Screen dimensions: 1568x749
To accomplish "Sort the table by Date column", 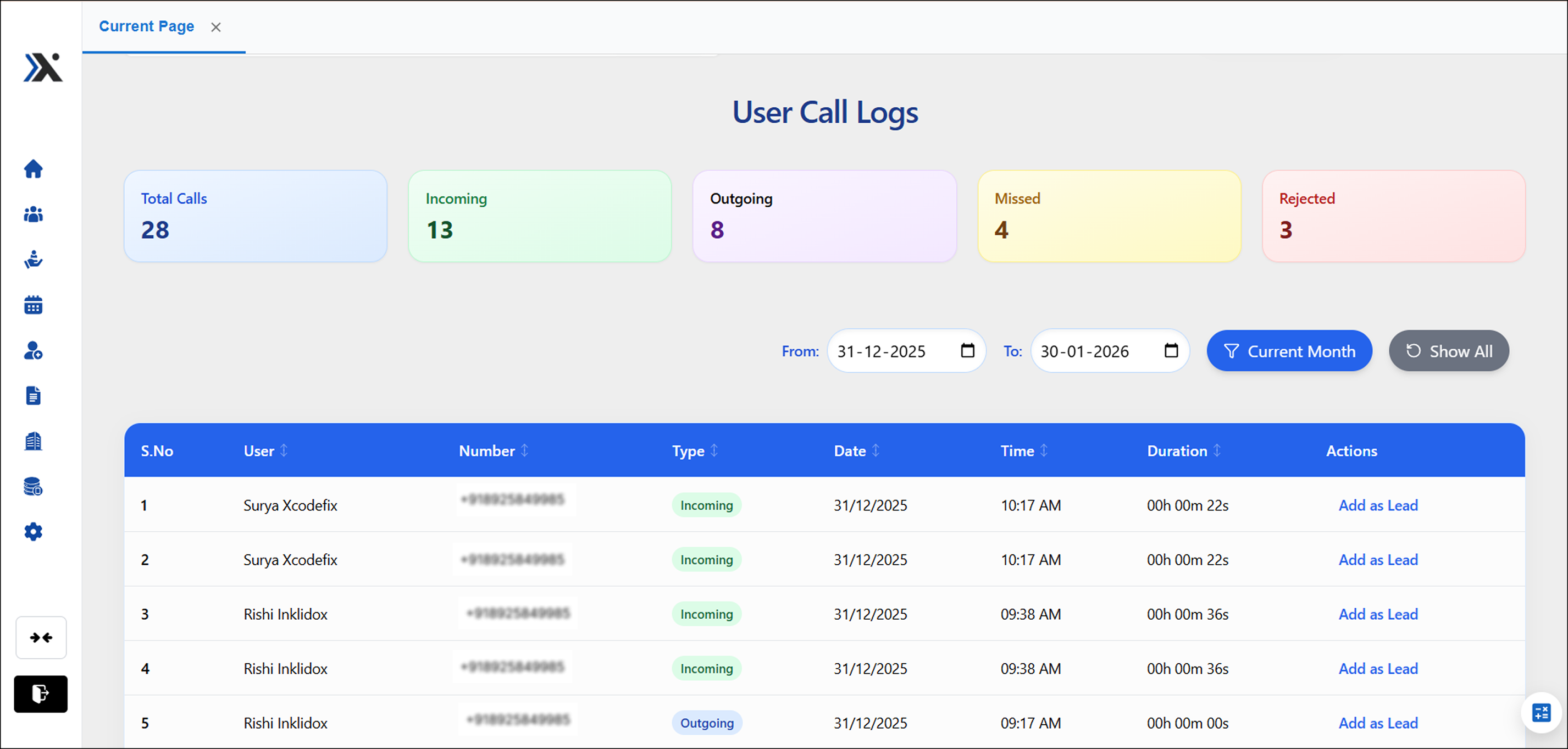I will [876, 450].
